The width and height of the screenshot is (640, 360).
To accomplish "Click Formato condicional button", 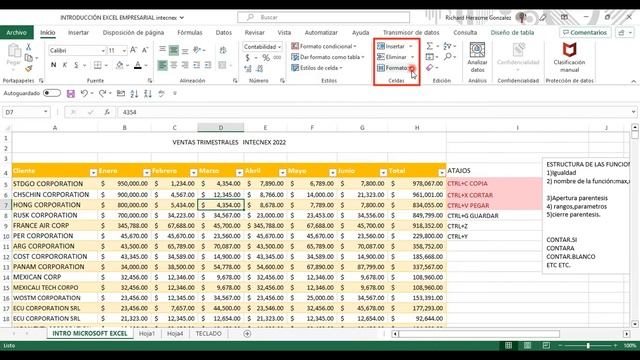I will tap(324, 47).
